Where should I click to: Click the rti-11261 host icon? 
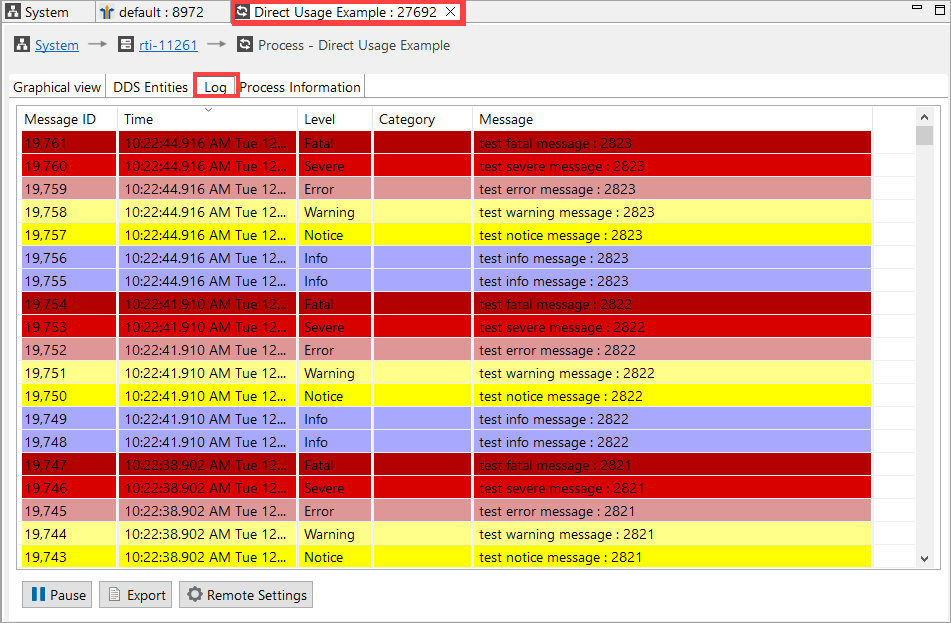click(126, 44)
